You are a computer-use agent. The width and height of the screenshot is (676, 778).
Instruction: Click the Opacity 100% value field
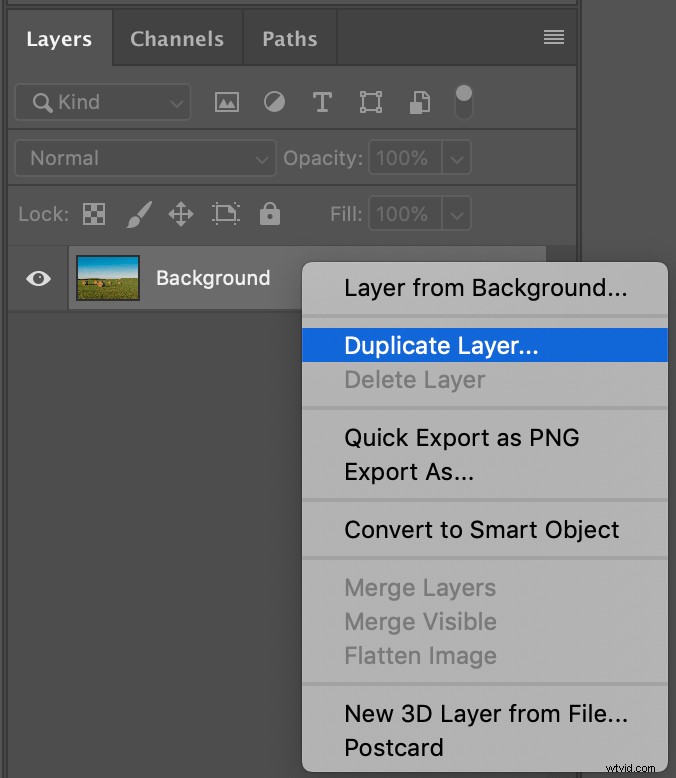(x=405, y=158)
